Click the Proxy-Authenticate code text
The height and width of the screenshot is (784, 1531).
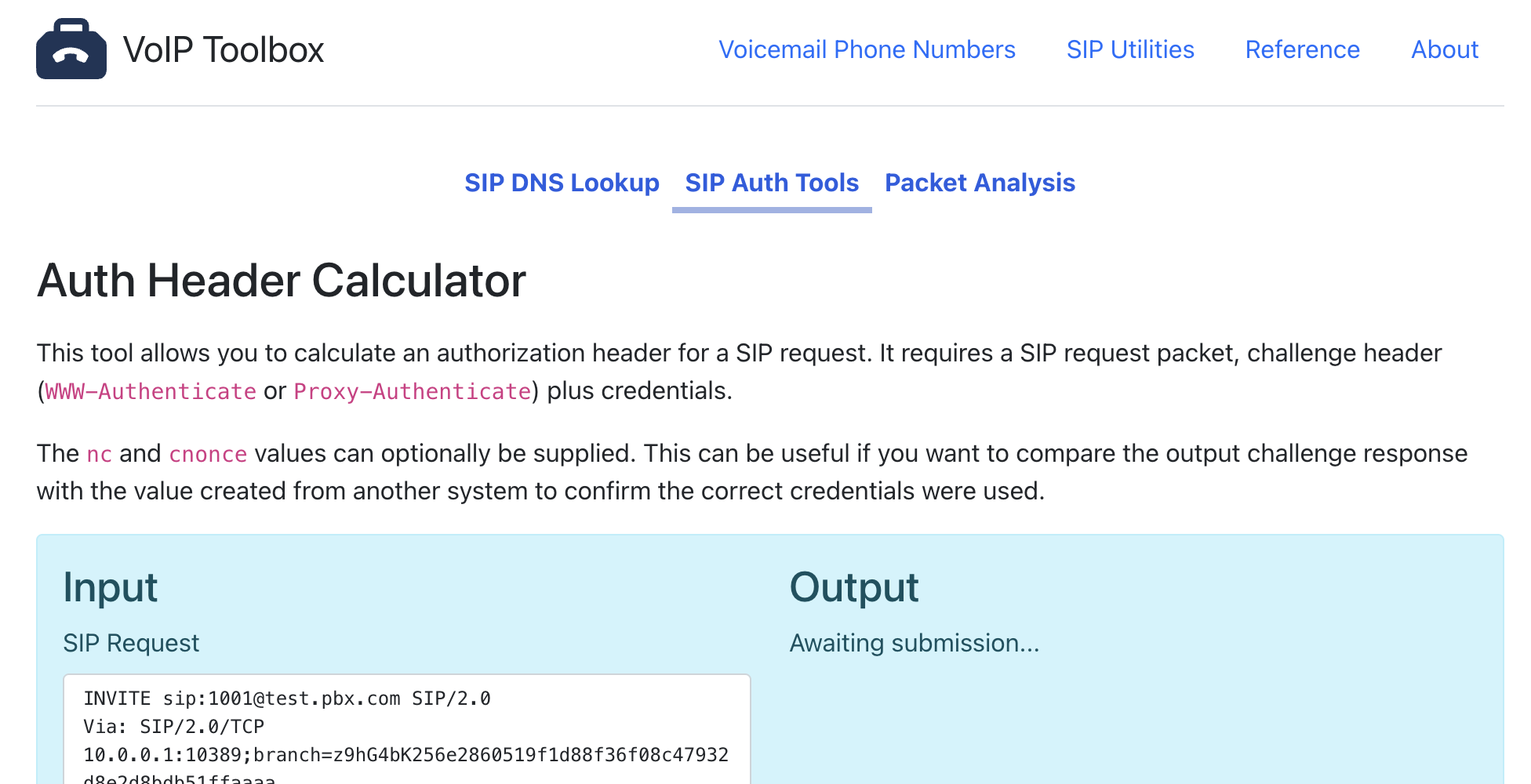(413, 391)
